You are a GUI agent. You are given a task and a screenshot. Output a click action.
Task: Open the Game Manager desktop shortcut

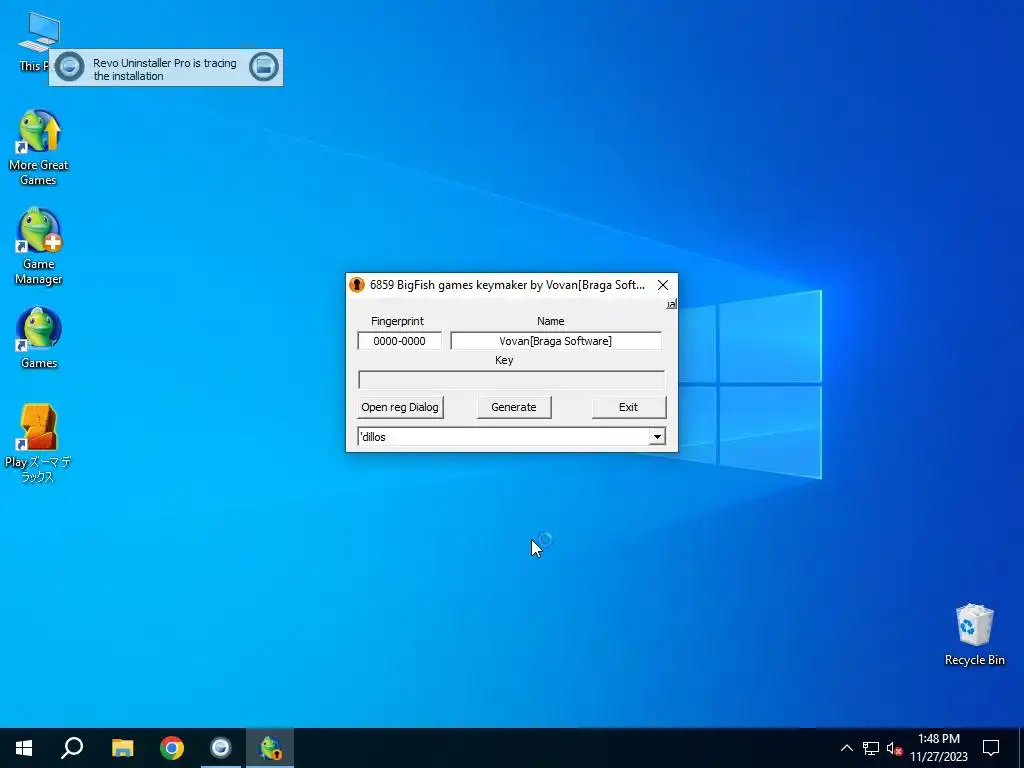[39, 247]
